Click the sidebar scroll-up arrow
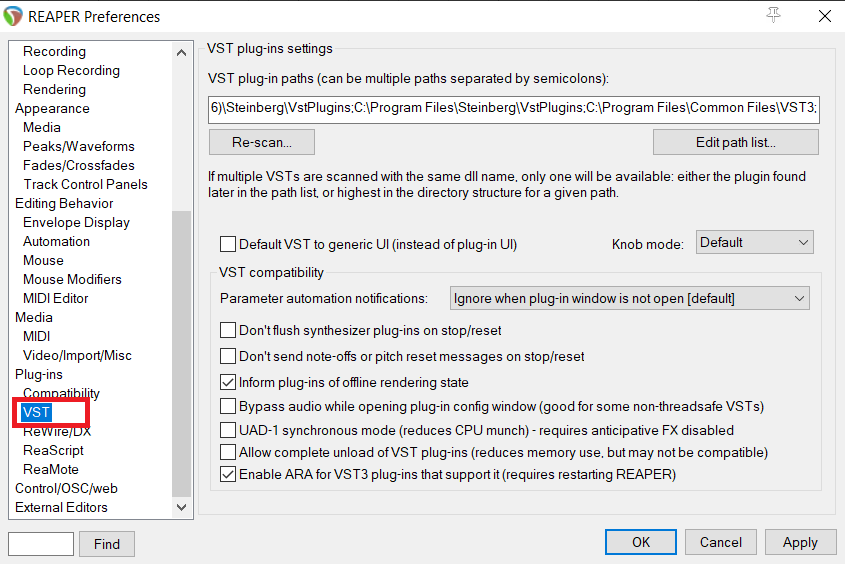845x564 pixels. 182,52
